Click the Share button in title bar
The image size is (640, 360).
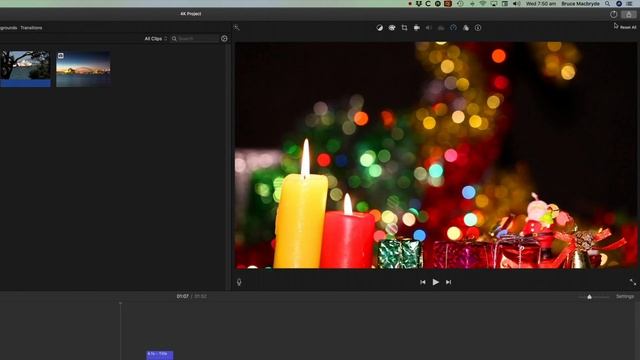(x=629, y=14)
